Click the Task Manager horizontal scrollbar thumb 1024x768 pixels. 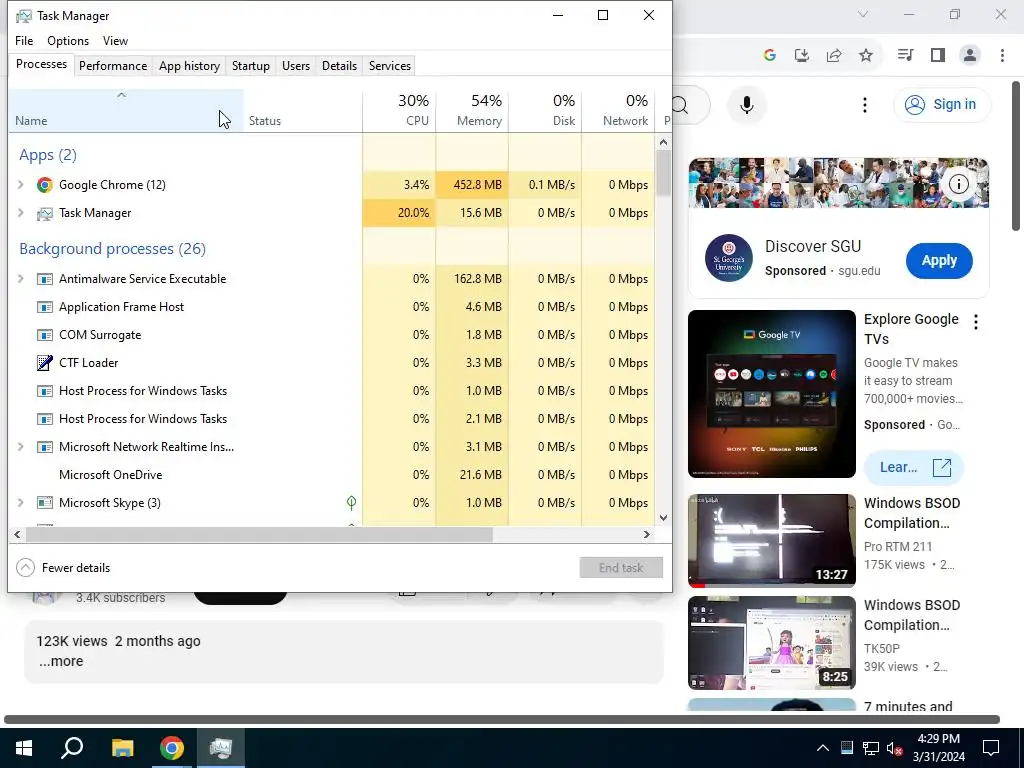[x=259, y=534]
